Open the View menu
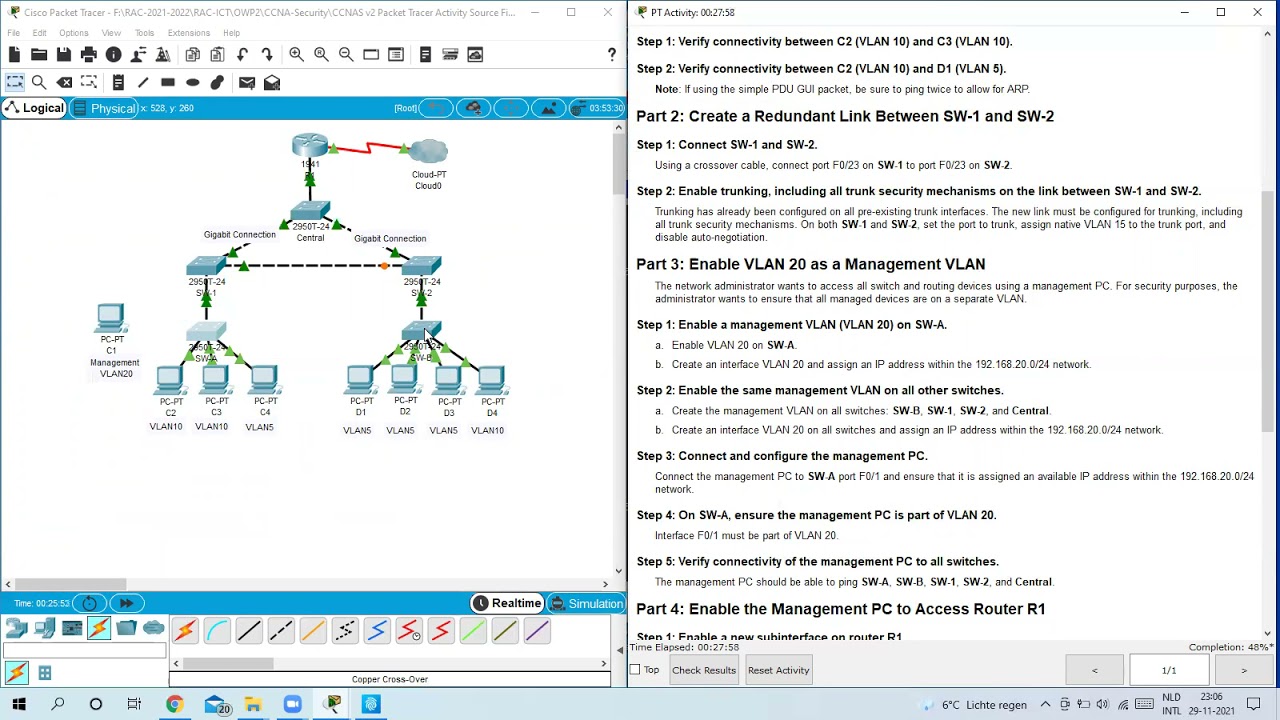1280x720 pixels. tap(111, 33)
